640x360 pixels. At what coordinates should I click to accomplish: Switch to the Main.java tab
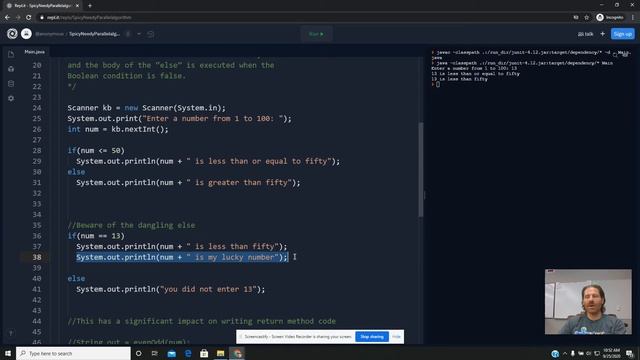pyautogui.click(x=35, y=52)
